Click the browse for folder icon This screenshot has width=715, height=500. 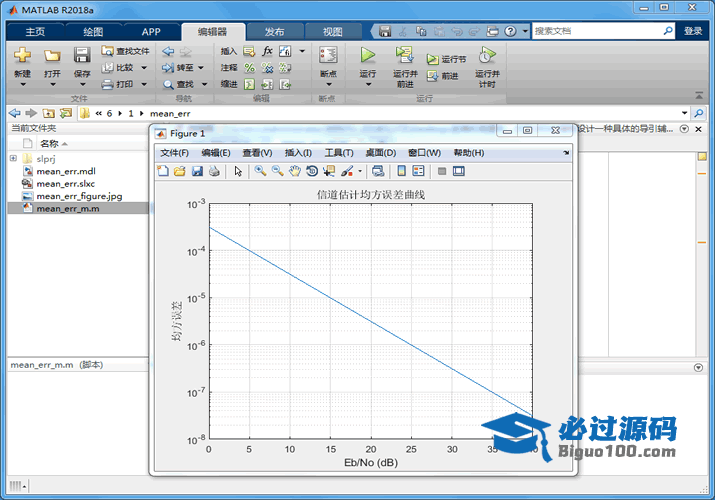click(x=66, y=113)
